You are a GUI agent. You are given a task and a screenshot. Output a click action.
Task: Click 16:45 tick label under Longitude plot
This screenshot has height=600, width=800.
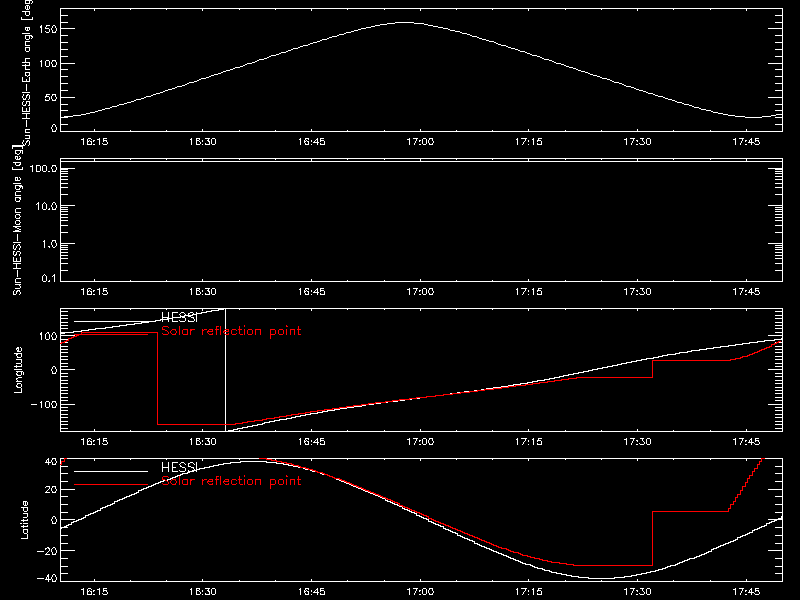[x=311, y=441]
